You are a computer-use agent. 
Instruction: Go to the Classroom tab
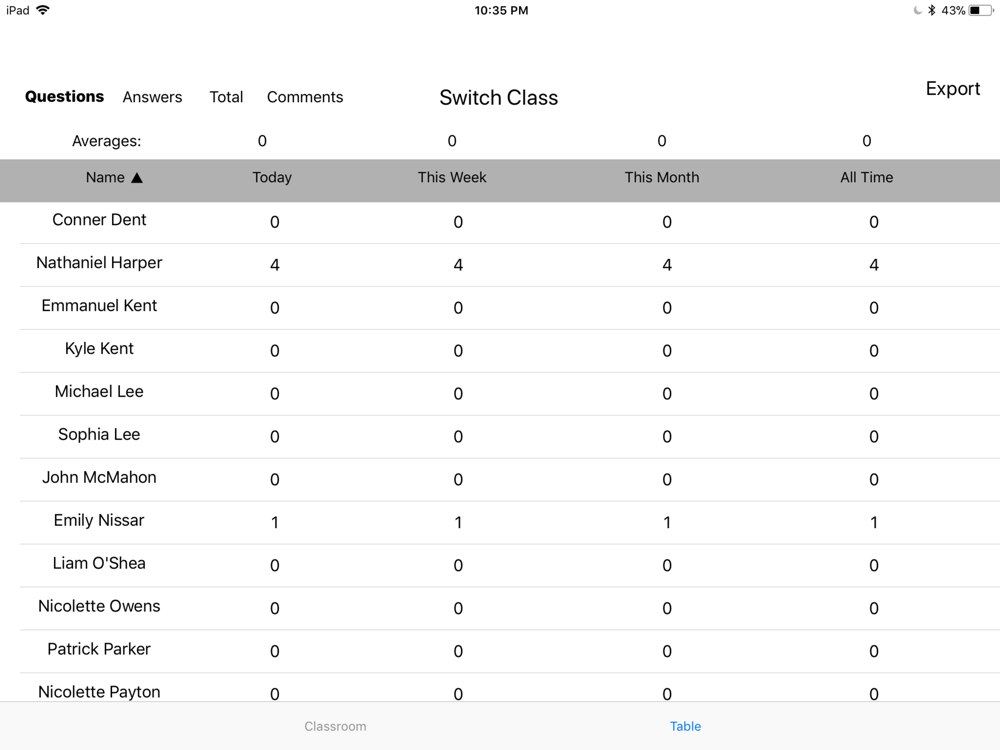pos(335,726)
